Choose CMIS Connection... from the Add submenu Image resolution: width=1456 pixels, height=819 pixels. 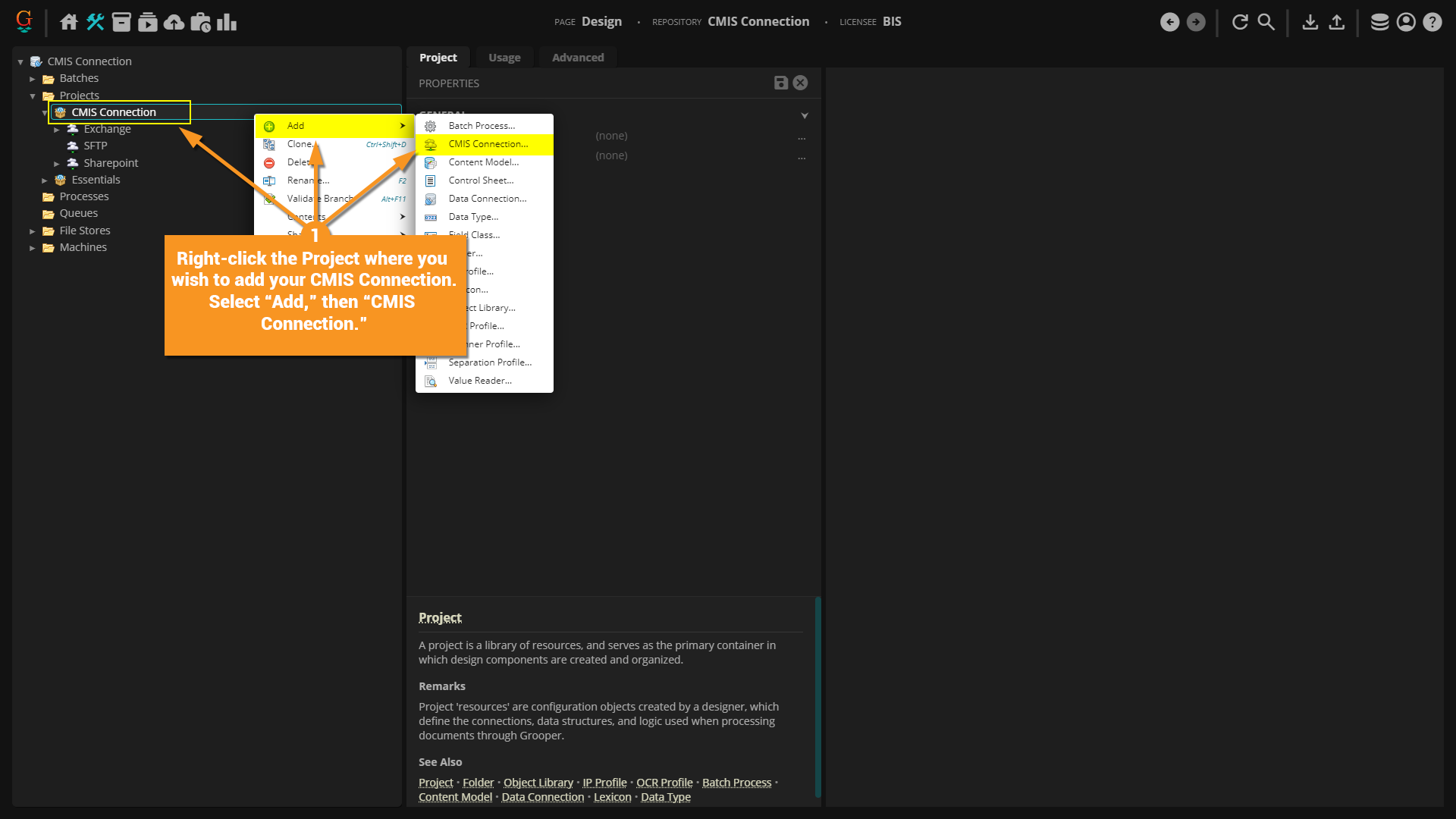(488, 144)
